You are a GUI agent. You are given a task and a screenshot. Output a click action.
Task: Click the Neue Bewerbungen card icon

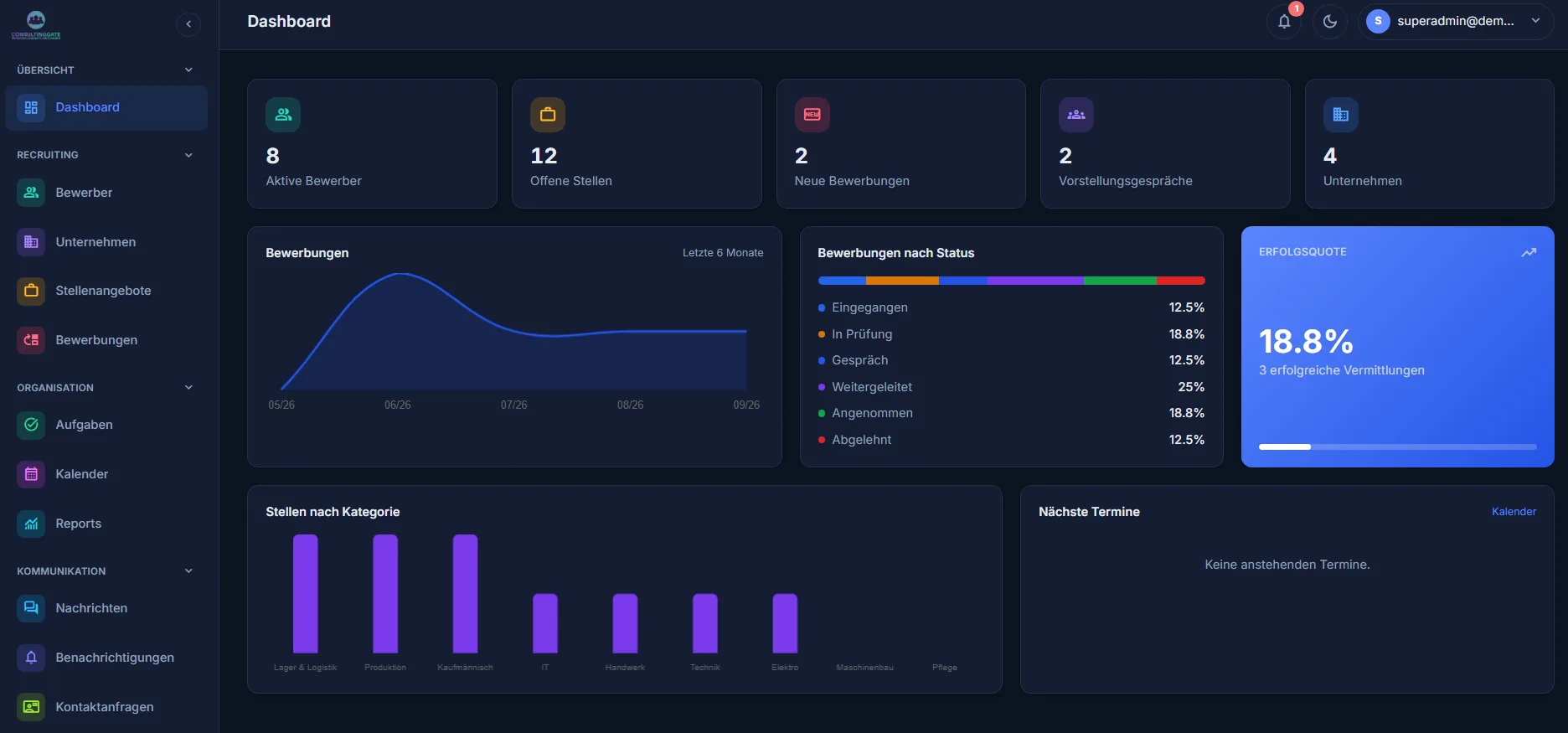pyautogui.click(x=812, y=115)
